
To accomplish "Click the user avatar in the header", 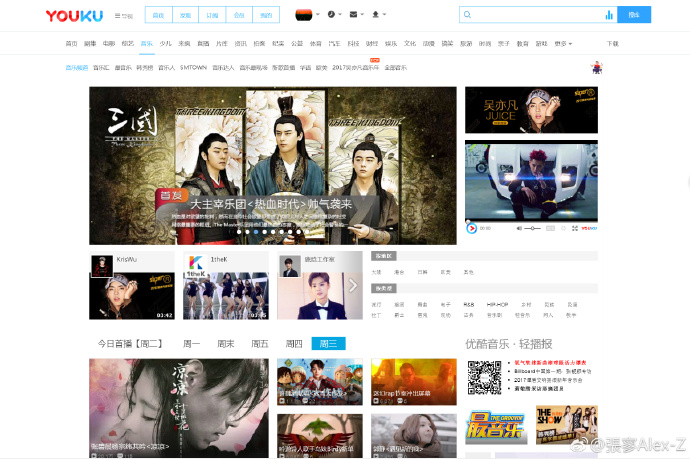I will point(304,15).
